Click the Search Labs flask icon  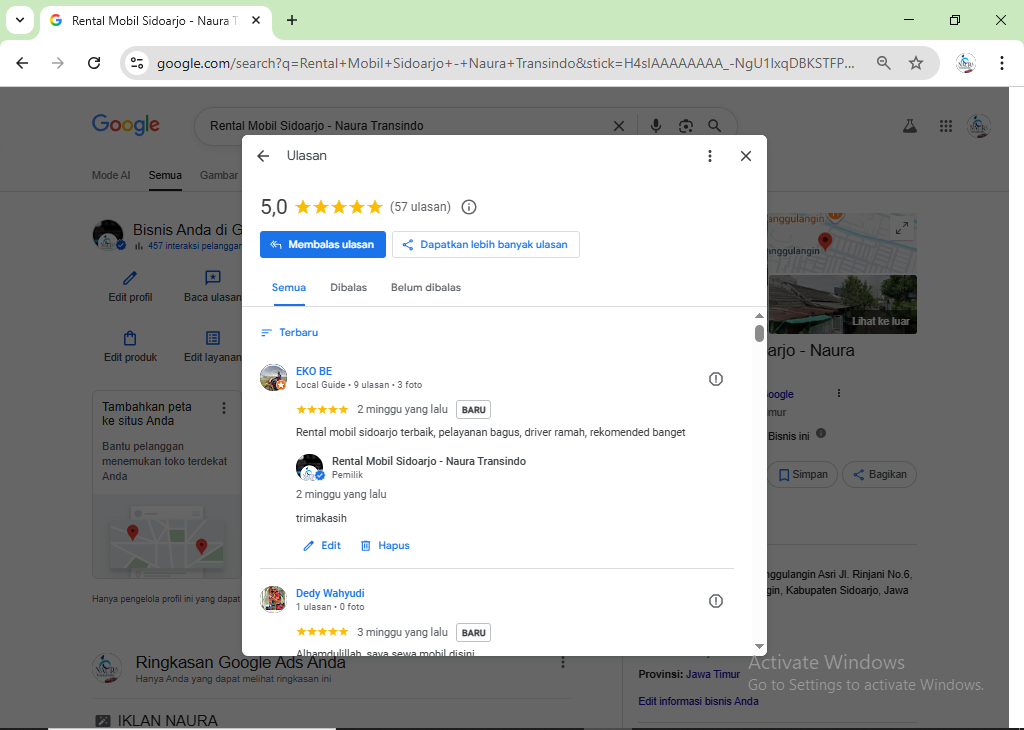909,125
